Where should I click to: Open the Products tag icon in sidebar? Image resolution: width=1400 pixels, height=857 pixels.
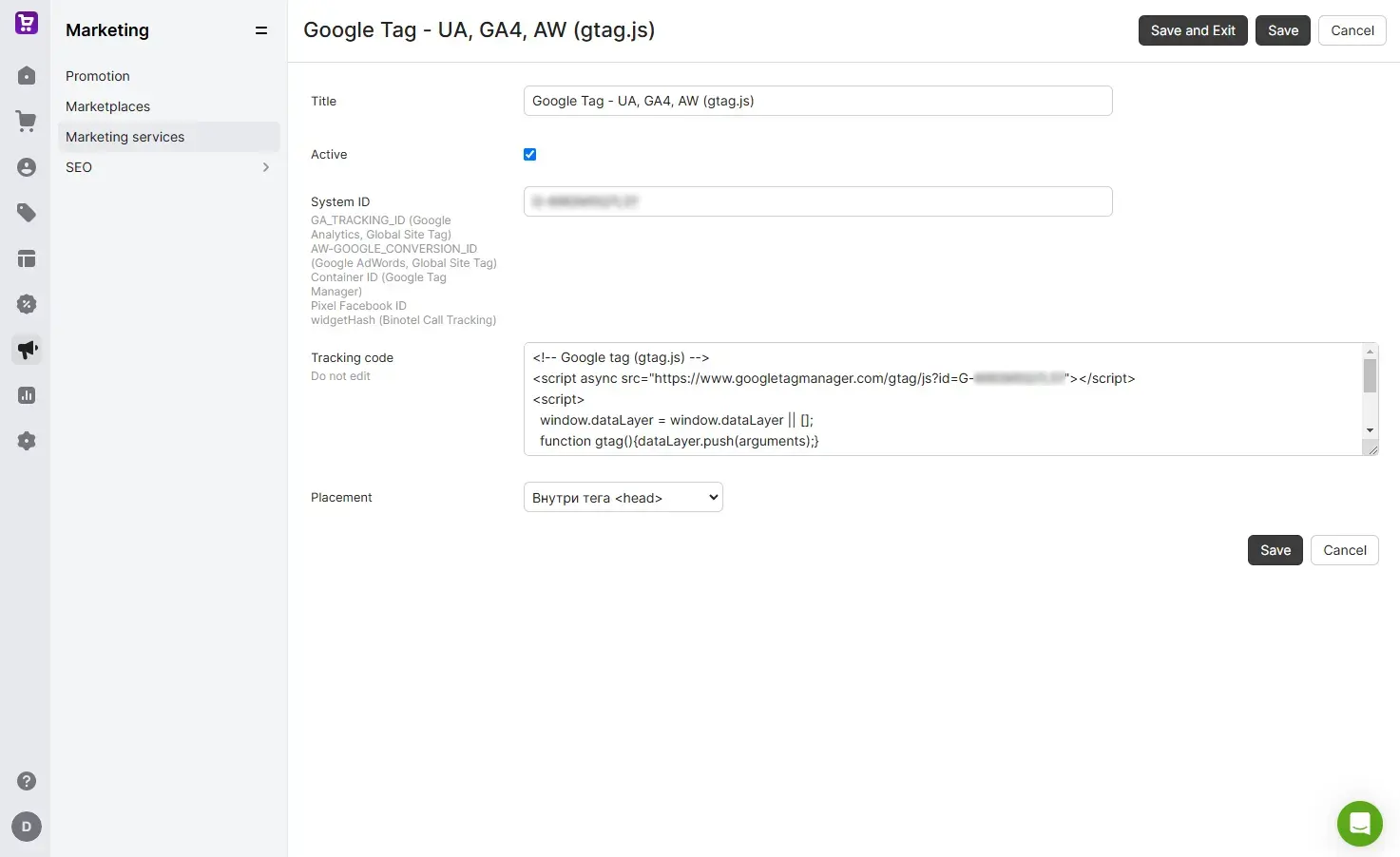pyautogui.click(x=27, y=213)
